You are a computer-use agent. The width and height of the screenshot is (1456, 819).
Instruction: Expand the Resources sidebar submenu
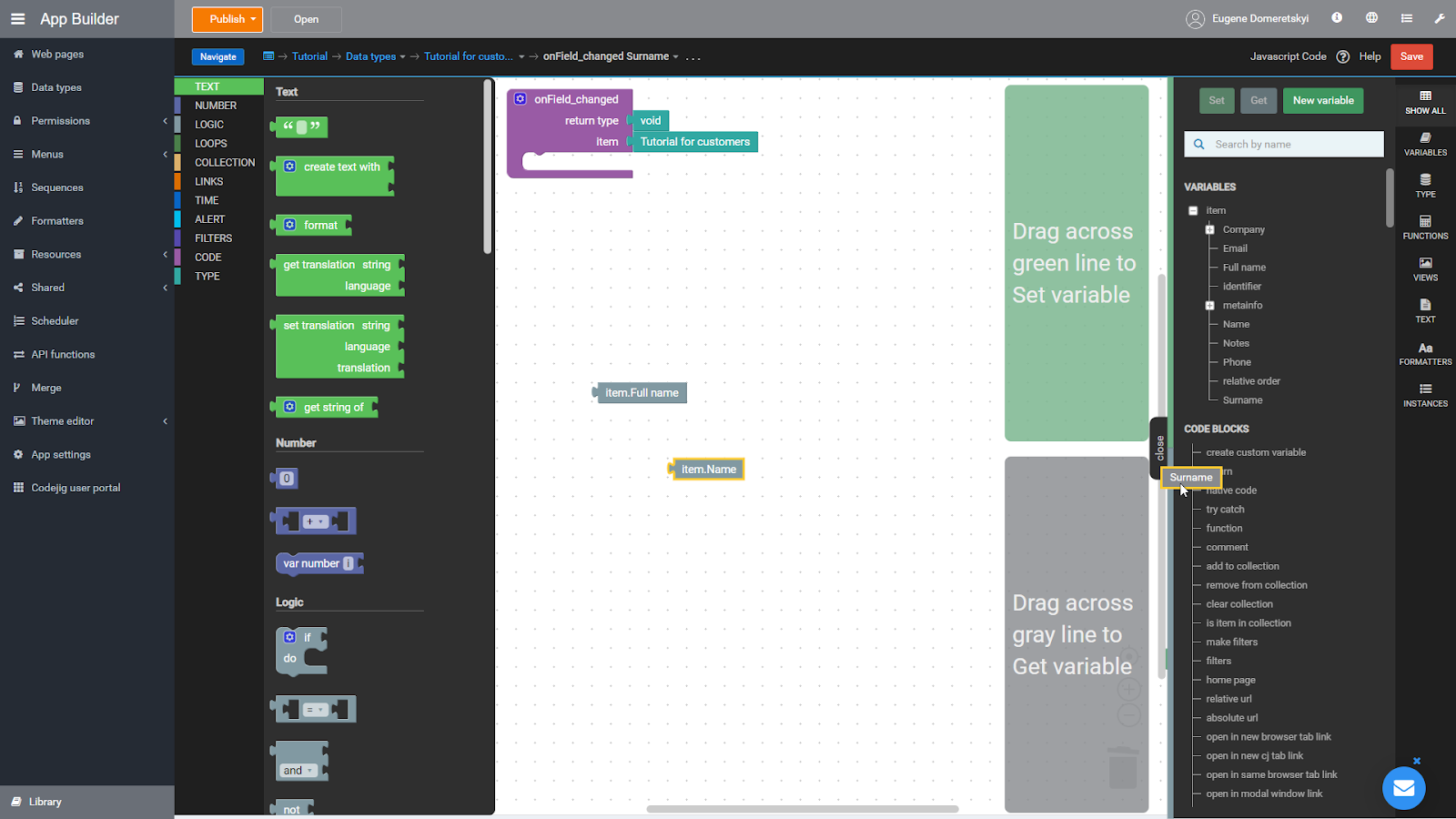pos(166,255)
